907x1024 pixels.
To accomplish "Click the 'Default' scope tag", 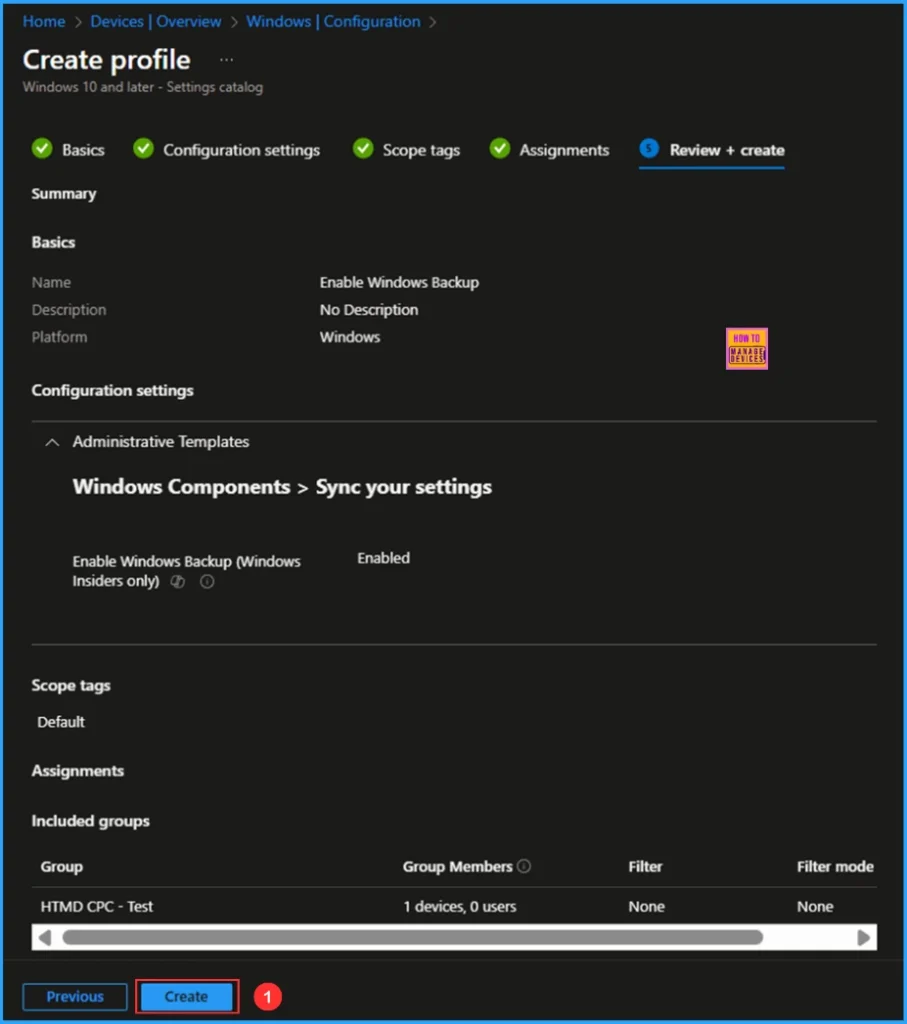I will pyautogui.click(x=61, y=722).
